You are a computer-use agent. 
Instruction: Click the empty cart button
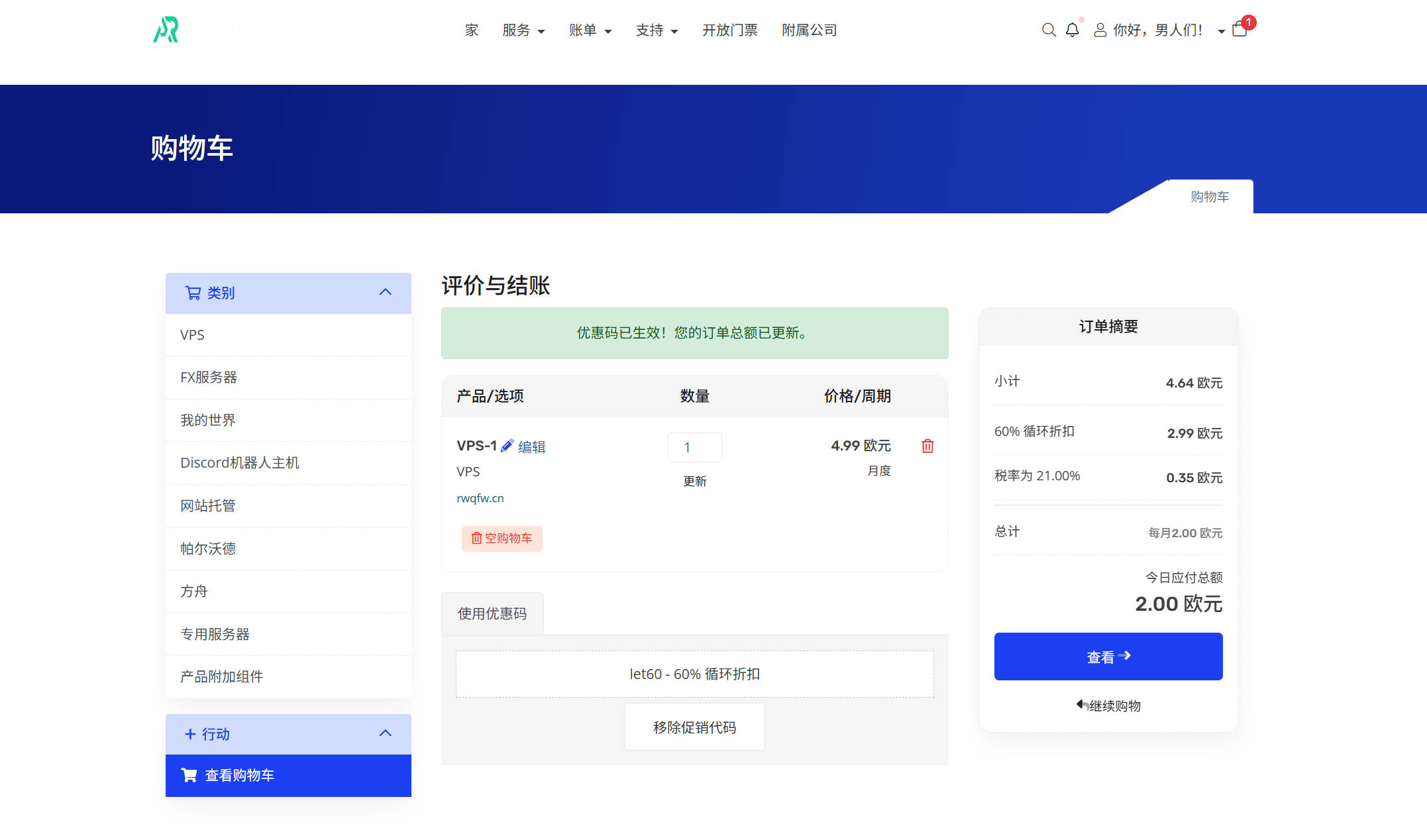(x=502, y=539)
